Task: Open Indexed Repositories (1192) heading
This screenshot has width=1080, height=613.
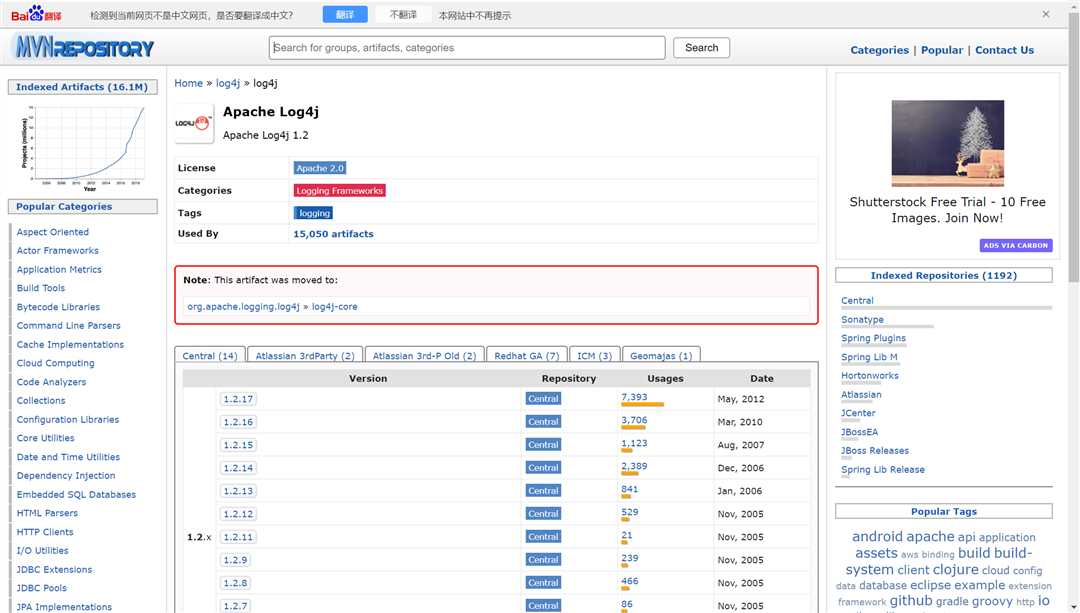Action: [x=943, y=276]
